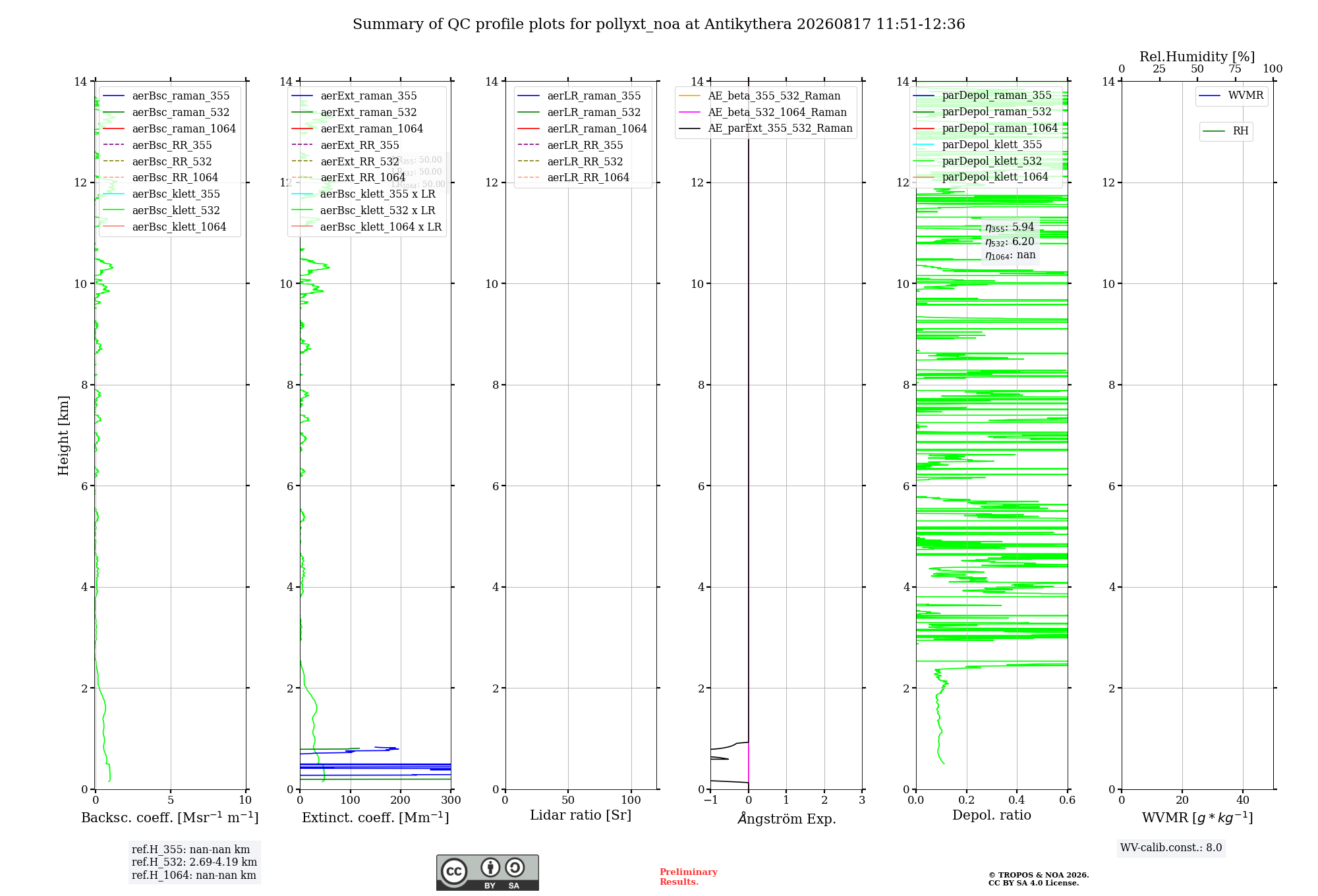
Task: Click the η355: 5.94 annotation
Action: coord(1010,227)
